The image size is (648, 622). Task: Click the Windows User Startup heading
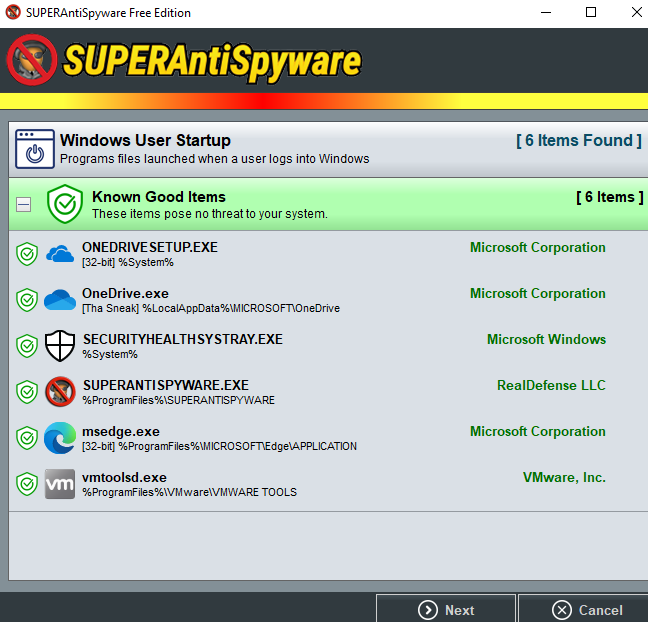pyautogui.click(x=145, y=141)
